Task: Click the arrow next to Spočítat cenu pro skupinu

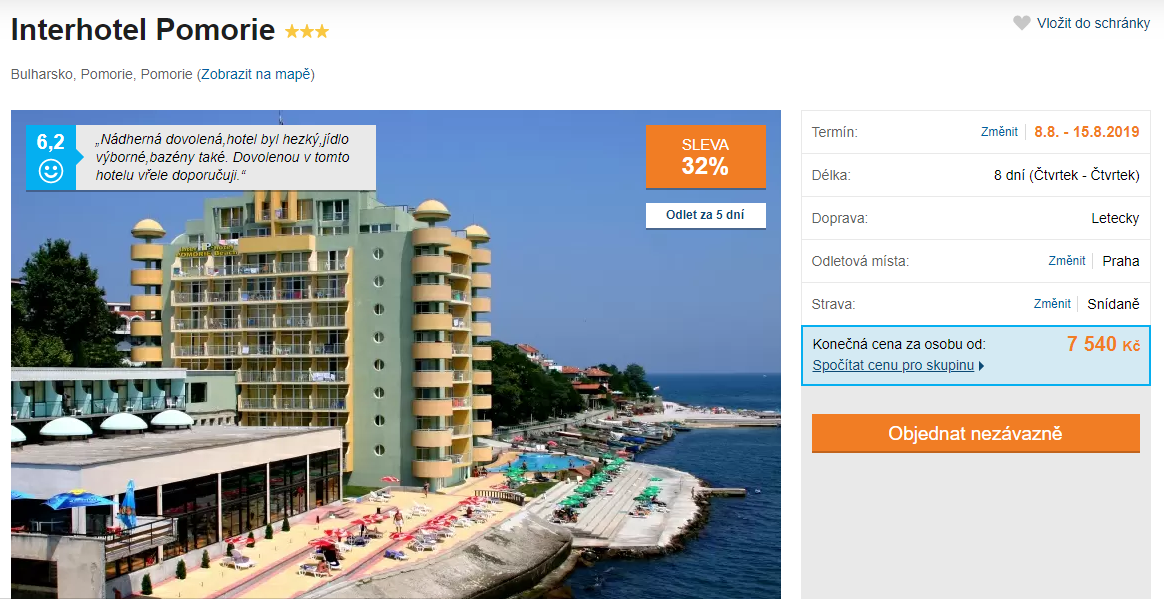Action: (x=981, y=366)
